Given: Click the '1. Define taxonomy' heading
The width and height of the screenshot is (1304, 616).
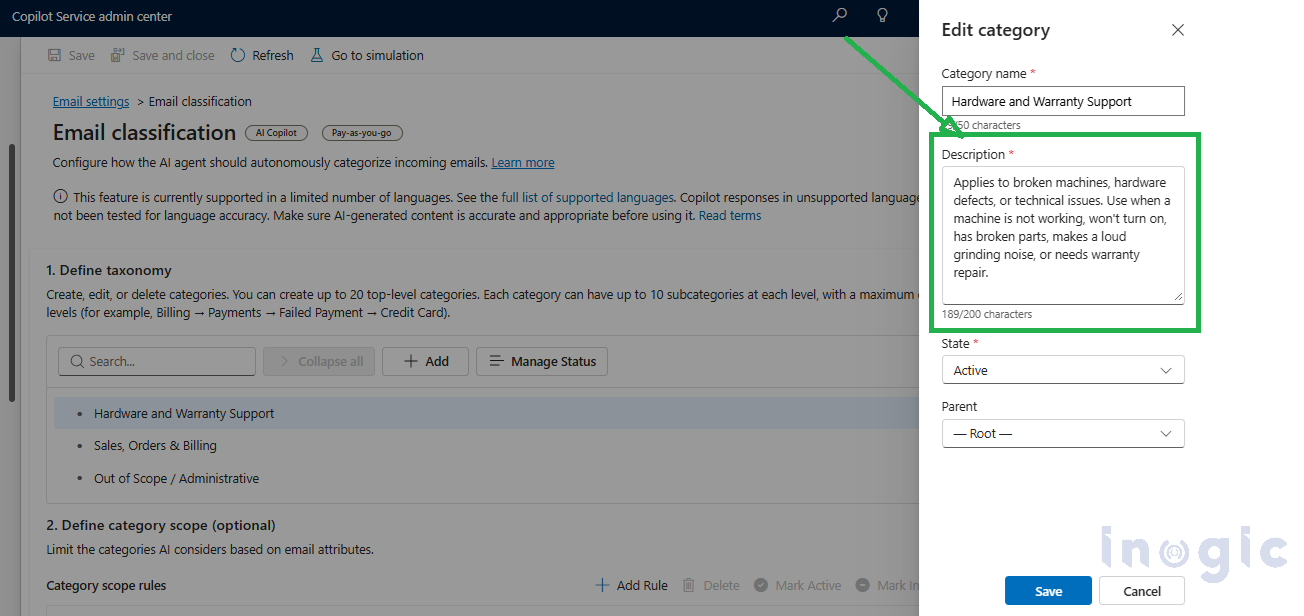Looking at the screenshot, I should pyautogui.click(x=109, y=270).
